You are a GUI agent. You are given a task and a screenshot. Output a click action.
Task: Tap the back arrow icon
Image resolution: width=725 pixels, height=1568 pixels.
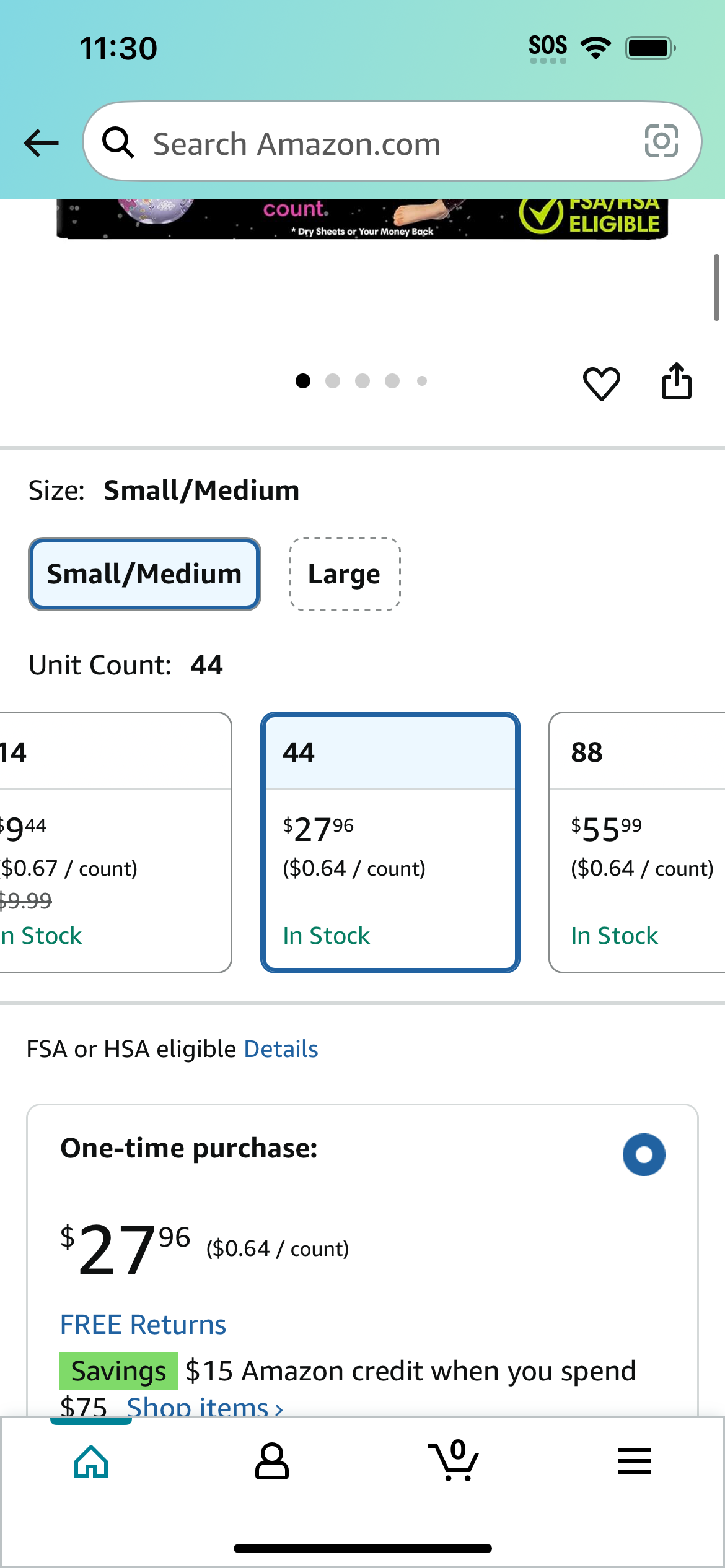pyautogui.click(x=41, y=143)
